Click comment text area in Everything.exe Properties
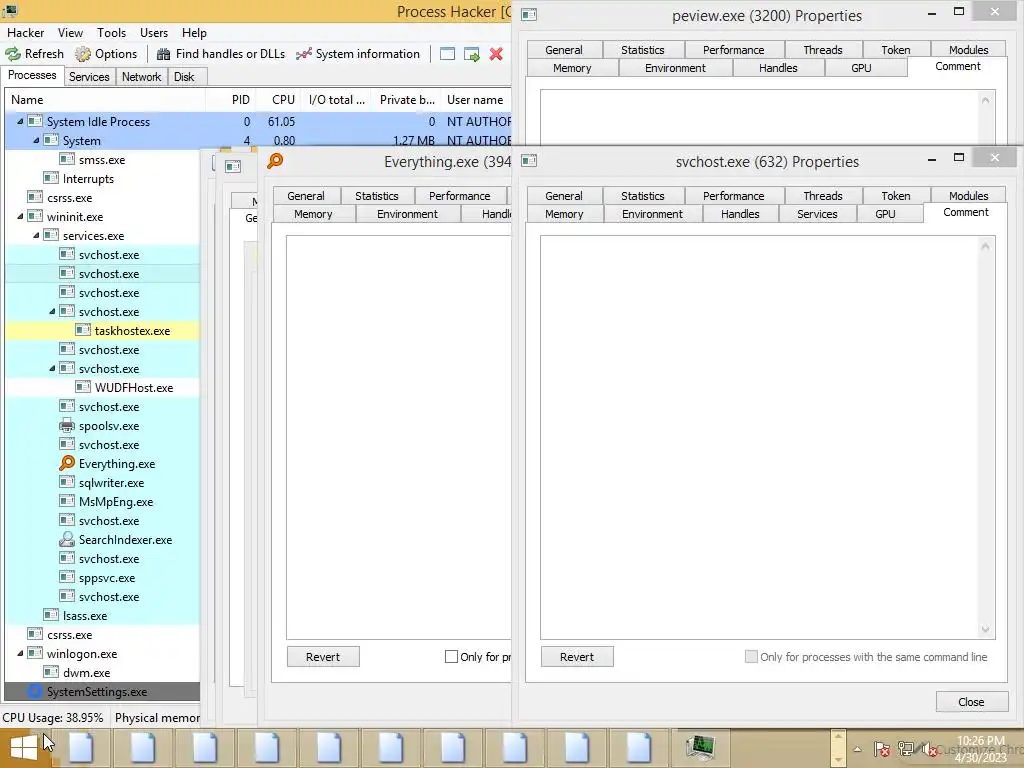 tap(398, 437)
